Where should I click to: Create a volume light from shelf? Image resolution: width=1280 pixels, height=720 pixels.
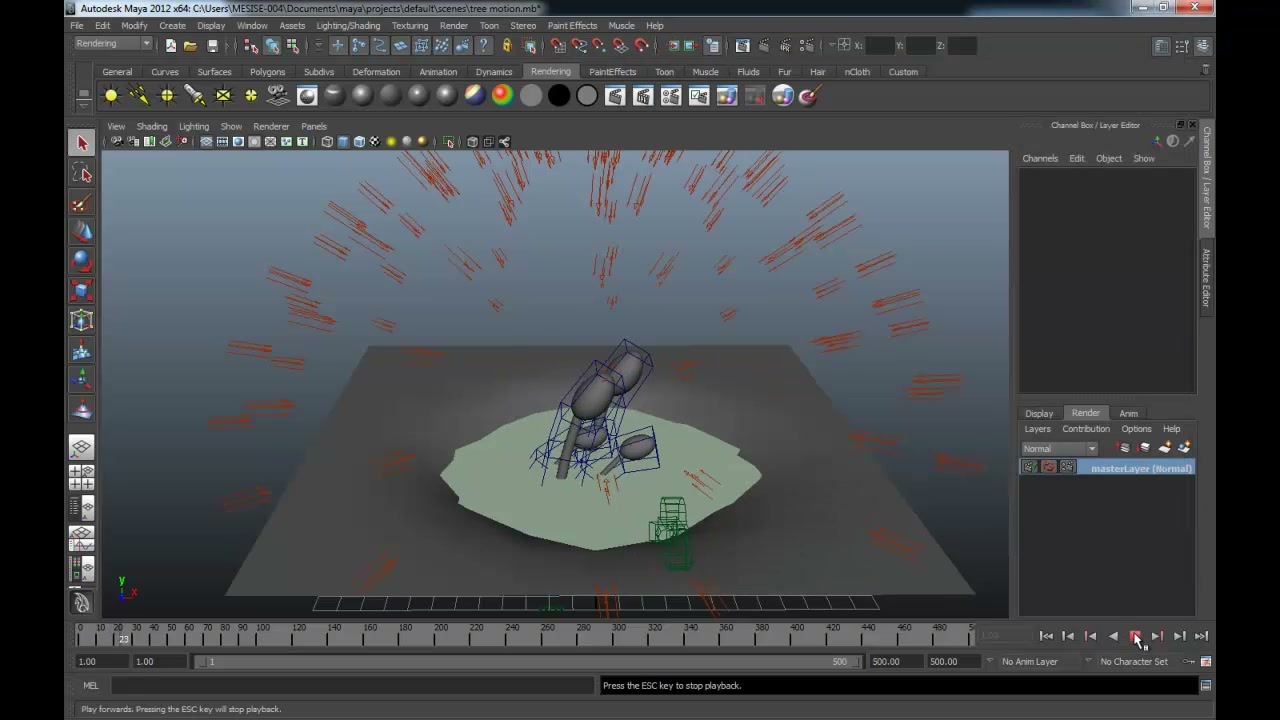[x=251, y=96]
